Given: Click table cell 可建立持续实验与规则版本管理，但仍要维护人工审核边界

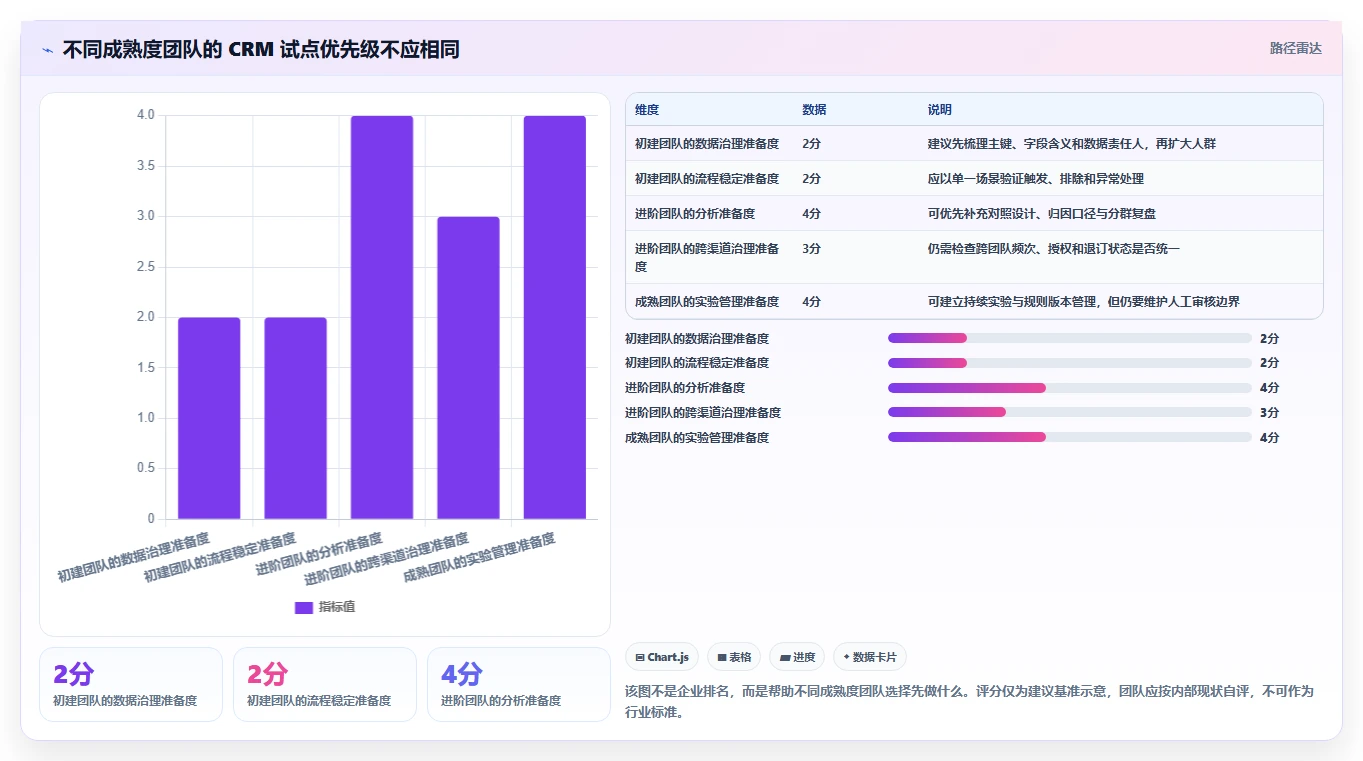Looking at the screenshot, I should pyautogui.click(x=1084, y=302).
